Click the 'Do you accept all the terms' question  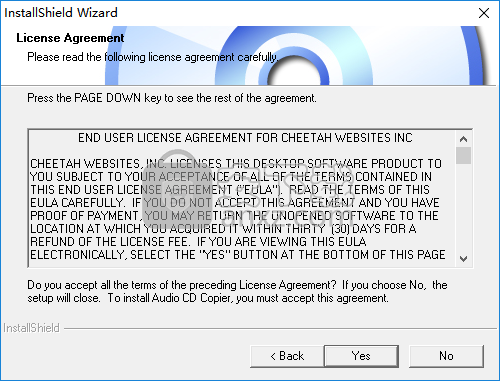[x=182, y=285]
